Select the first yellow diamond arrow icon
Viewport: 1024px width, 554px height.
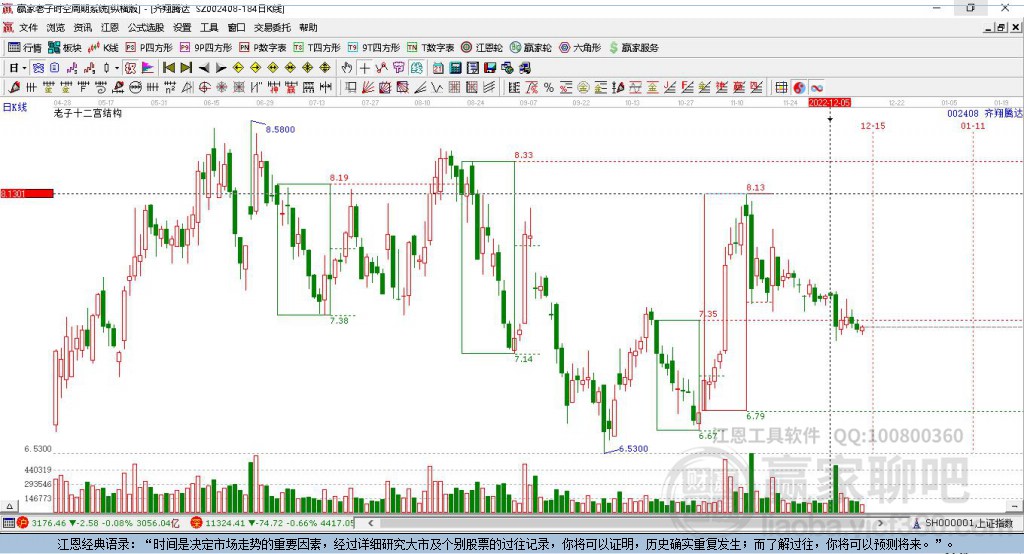point(238,68)
